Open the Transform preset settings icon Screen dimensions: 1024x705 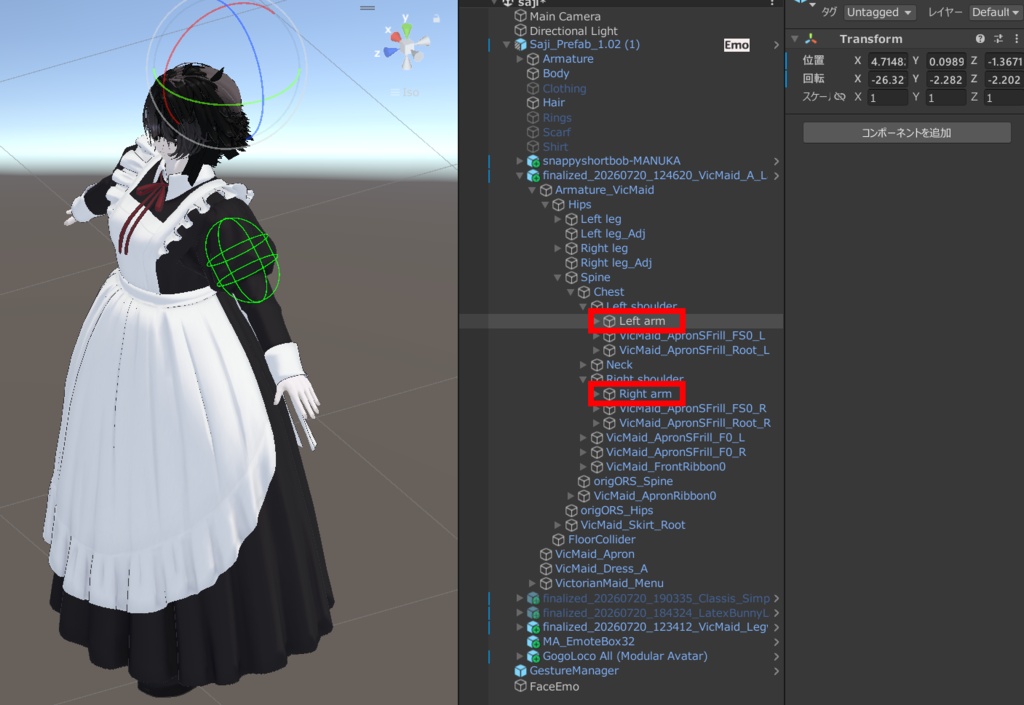pos(999,39)
